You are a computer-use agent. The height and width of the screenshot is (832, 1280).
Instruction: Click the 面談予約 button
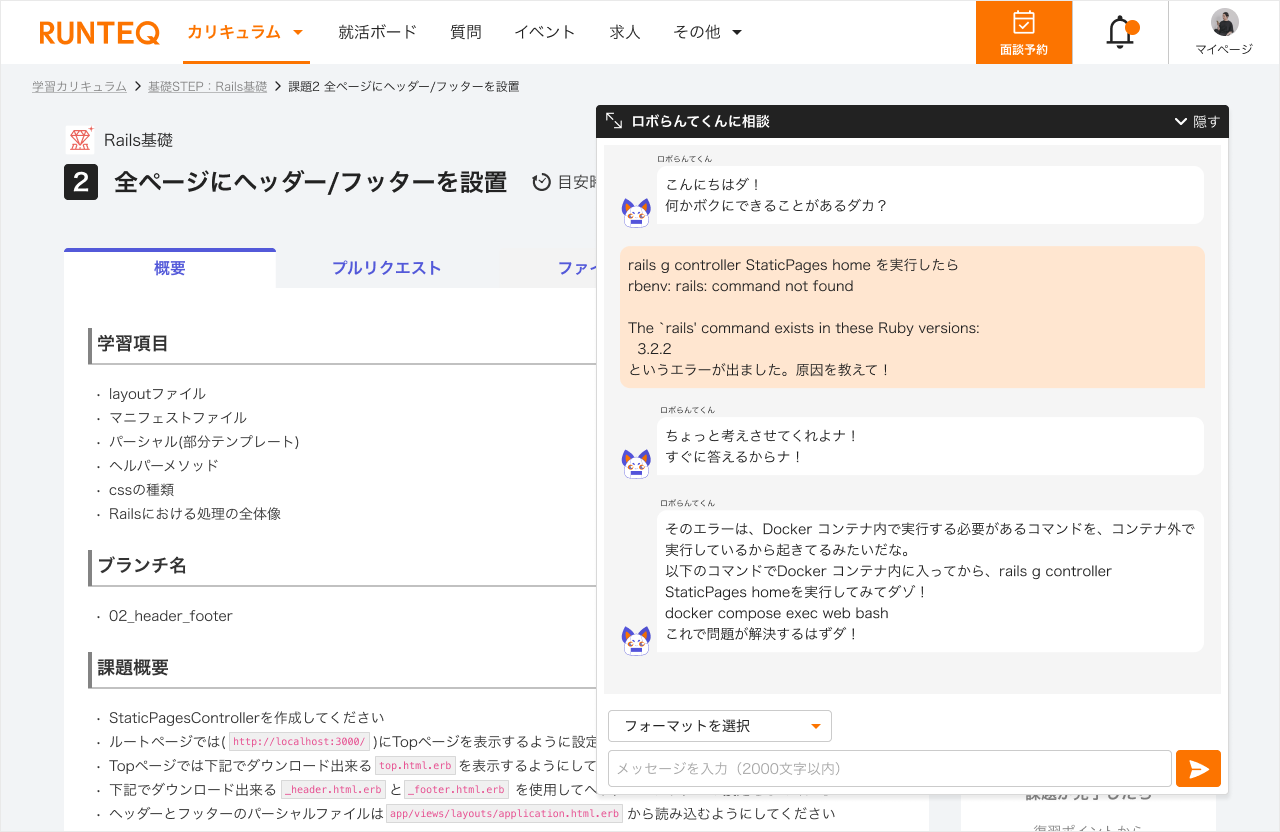click(x=1024, y=32)
